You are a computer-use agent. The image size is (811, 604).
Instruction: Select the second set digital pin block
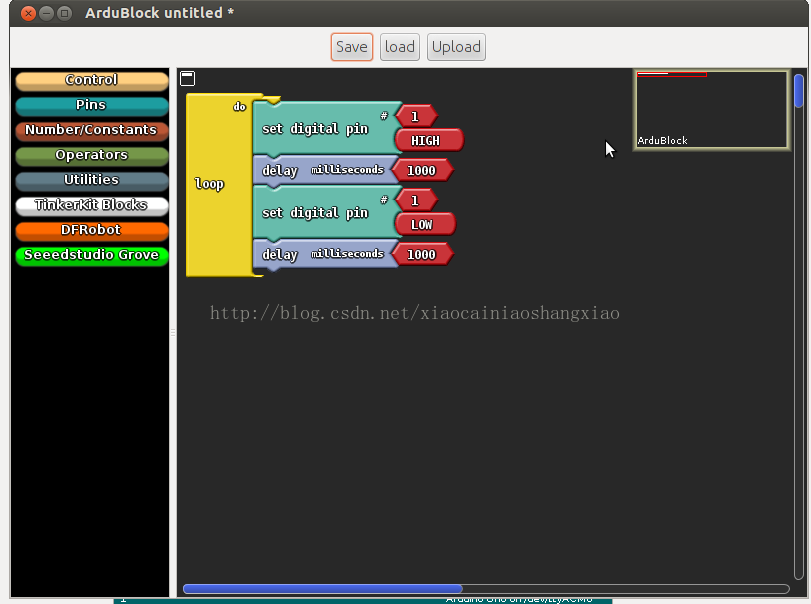(x=325, y=213)
